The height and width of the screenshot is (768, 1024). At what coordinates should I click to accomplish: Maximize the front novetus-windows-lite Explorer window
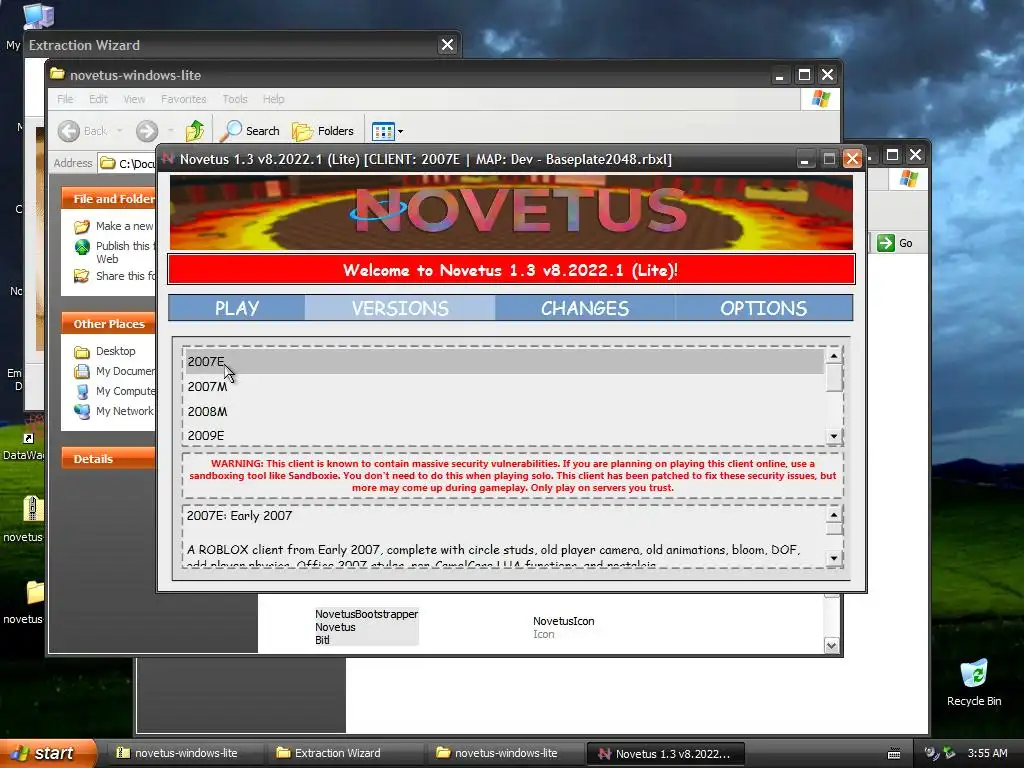pos(804,75)
